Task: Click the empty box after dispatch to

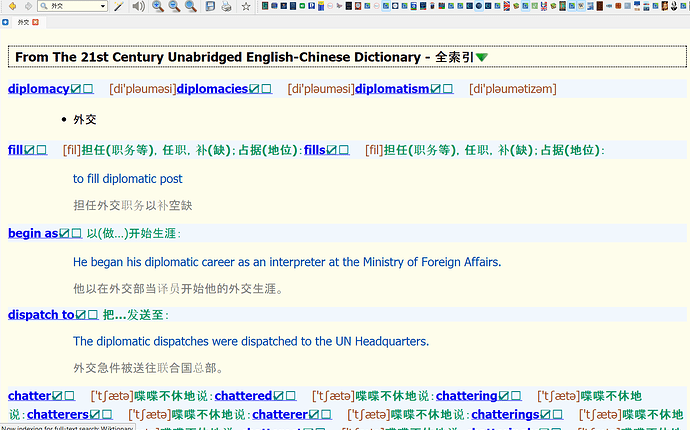Action: [93, 315]
